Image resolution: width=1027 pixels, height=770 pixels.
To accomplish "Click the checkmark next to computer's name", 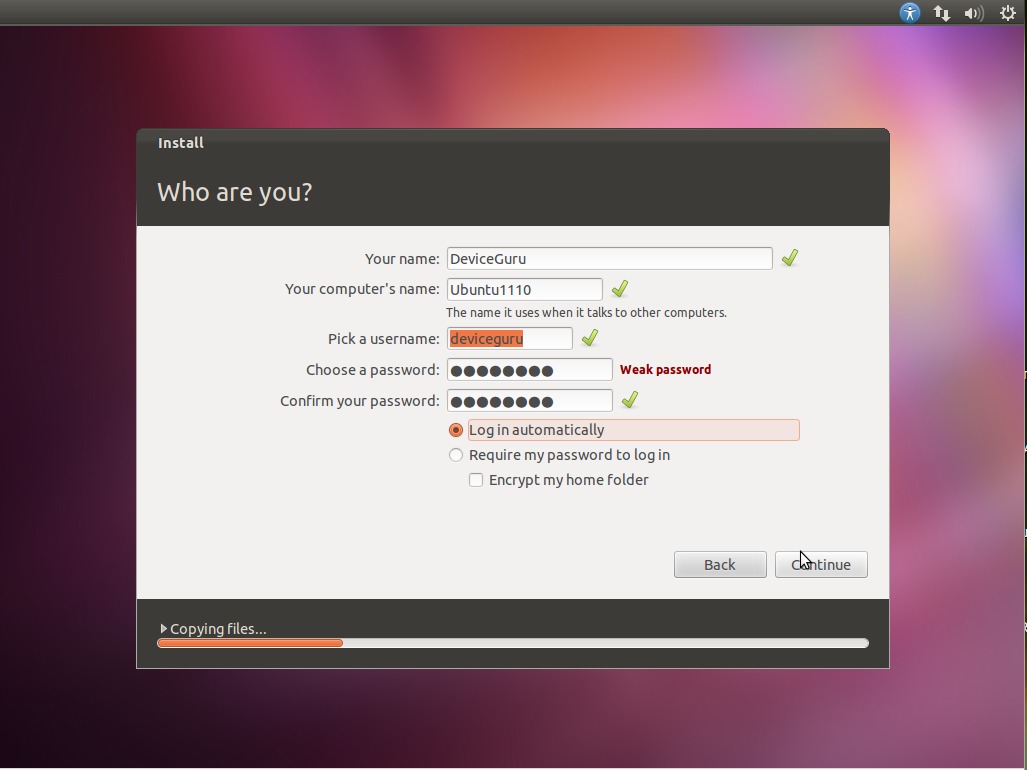I will [x=620, y=288].
